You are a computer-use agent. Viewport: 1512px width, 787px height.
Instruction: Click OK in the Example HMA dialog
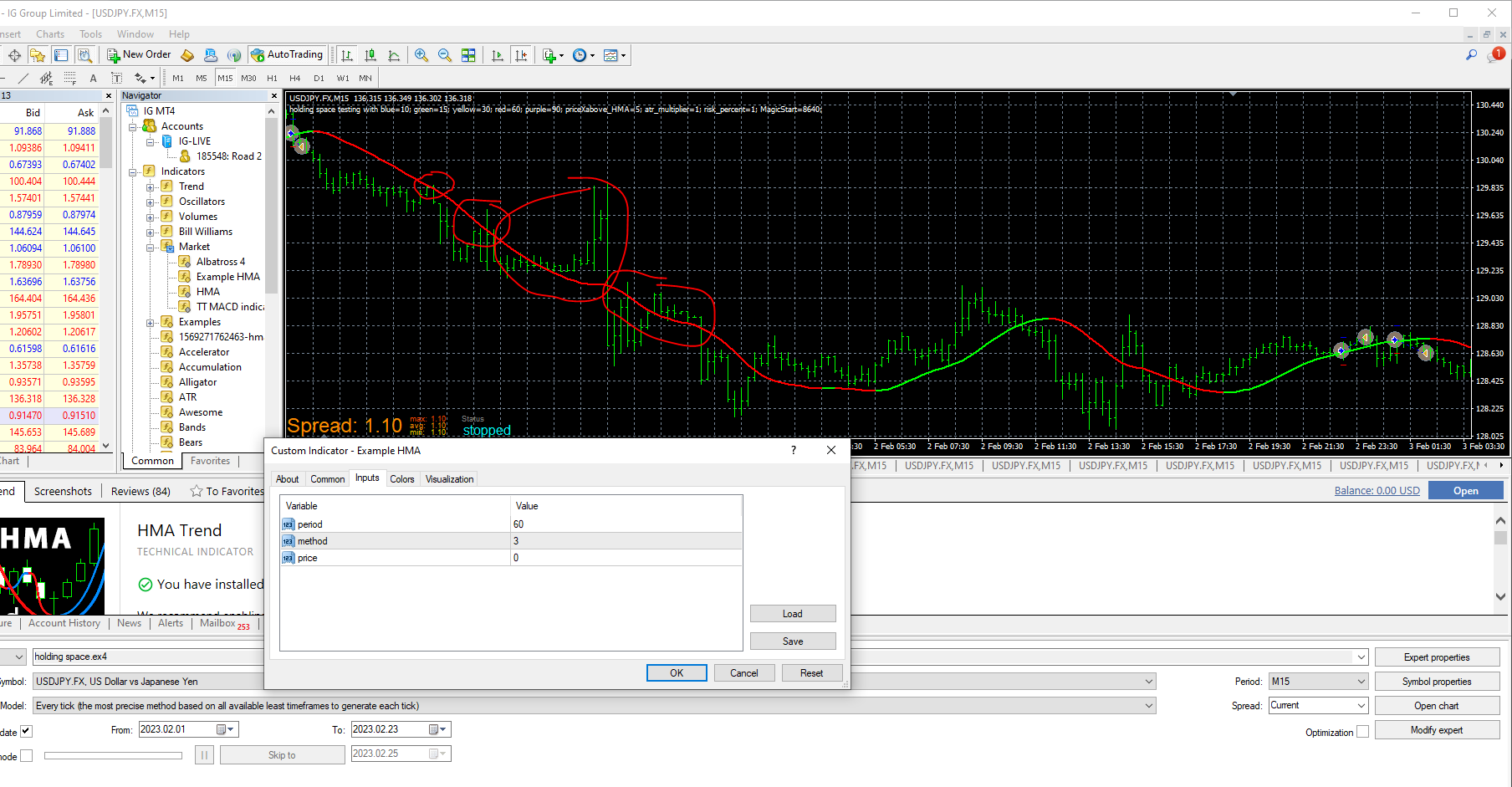click(677, 673)
